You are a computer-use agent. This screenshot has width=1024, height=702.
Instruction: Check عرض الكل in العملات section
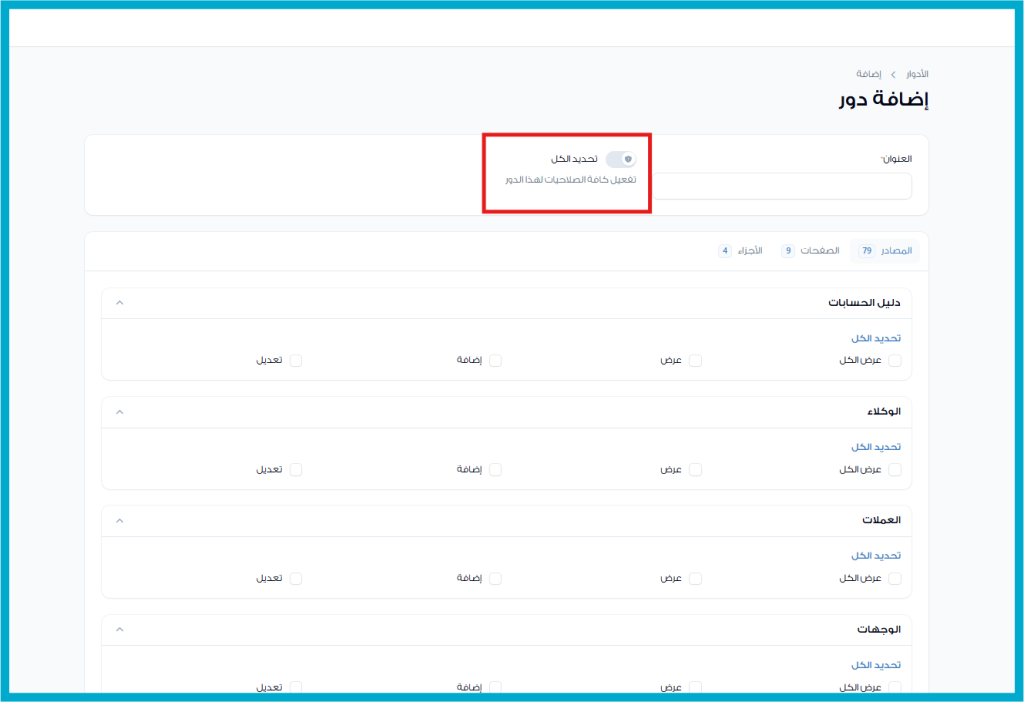point(895,579)
